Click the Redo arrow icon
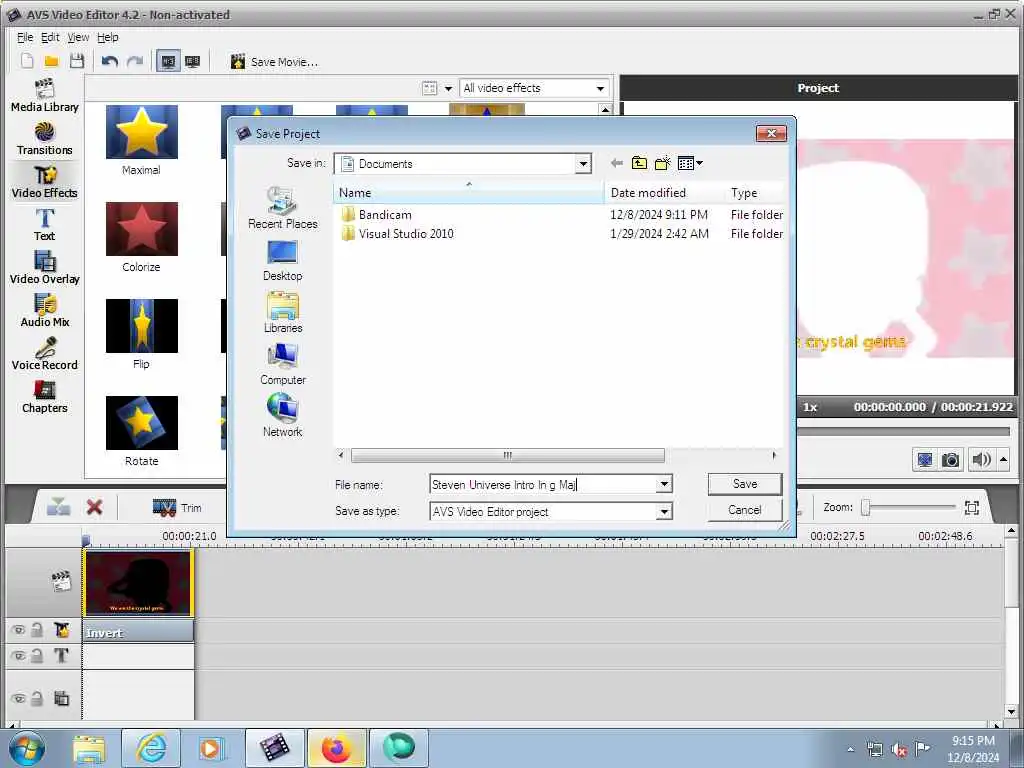The height and width of the screenshot is (768, 1024). [135, 61]
